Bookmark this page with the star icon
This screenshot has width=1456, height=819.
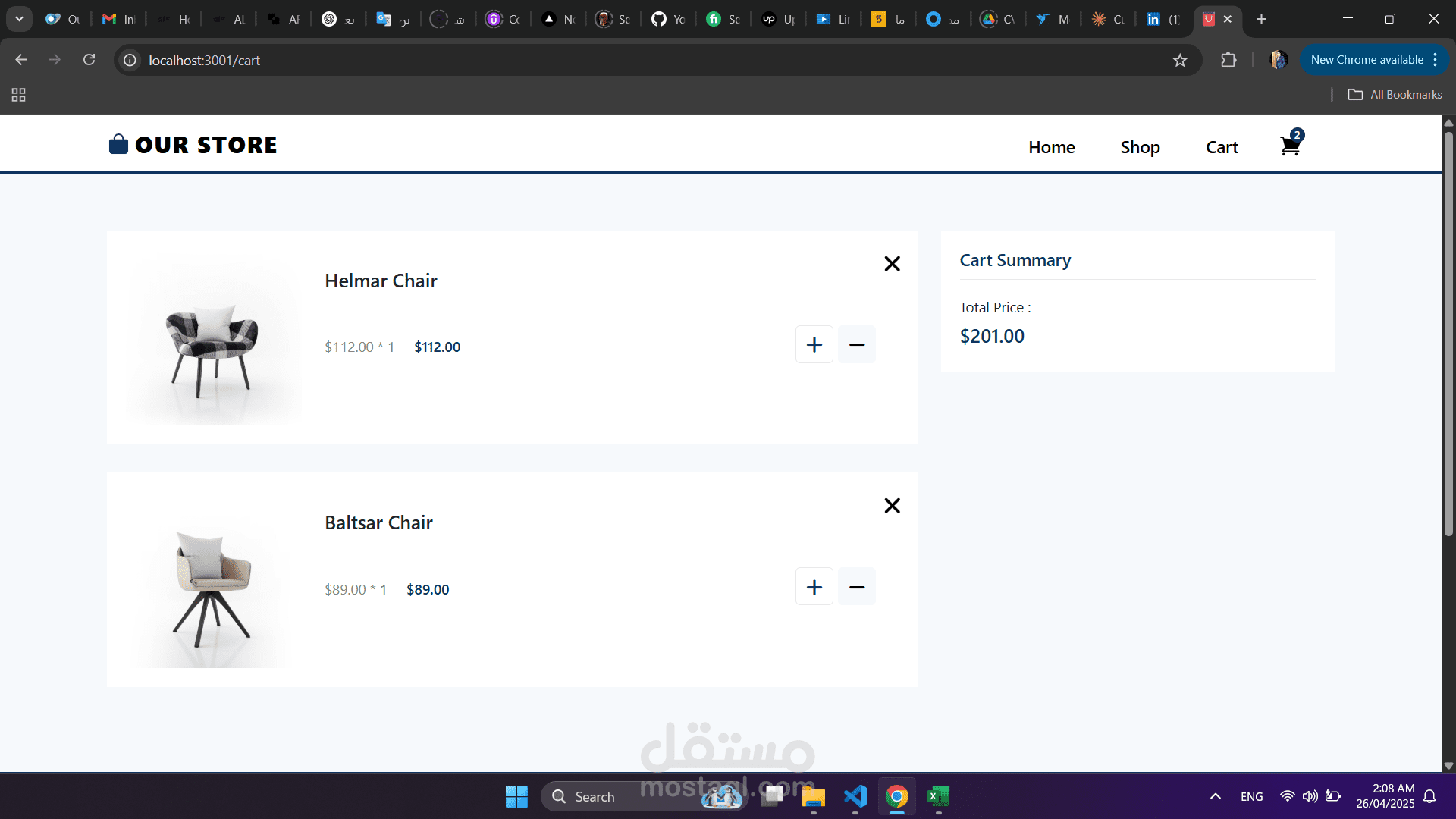(x=1180, y=61)
